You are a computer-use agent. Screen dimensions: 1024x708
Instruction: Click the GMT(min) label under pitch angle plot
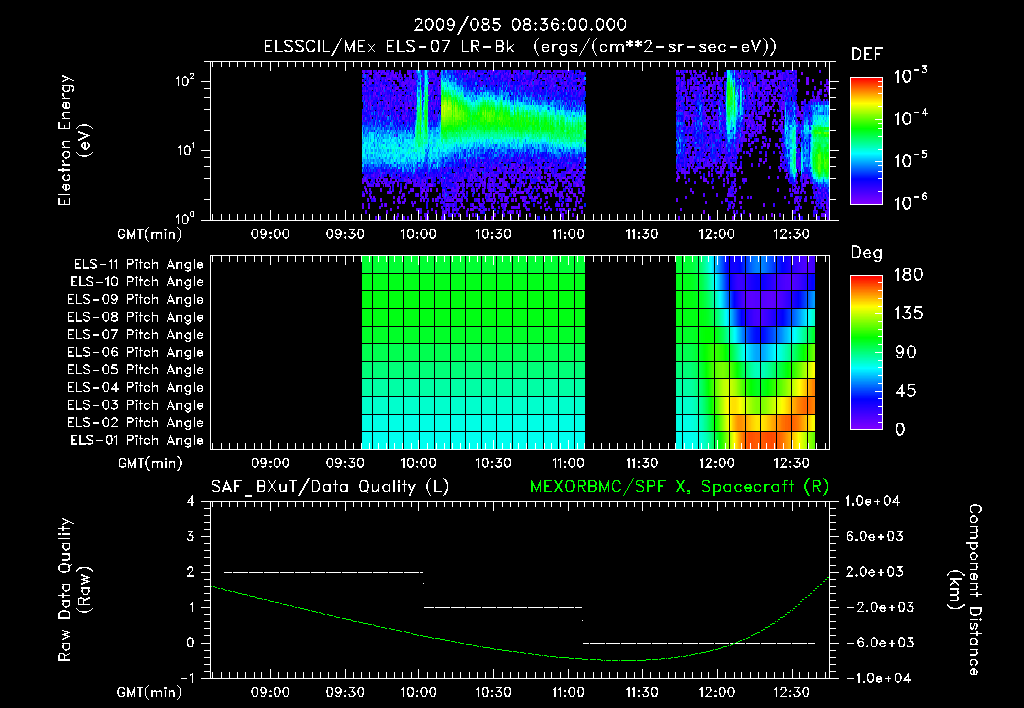point(150,464)
